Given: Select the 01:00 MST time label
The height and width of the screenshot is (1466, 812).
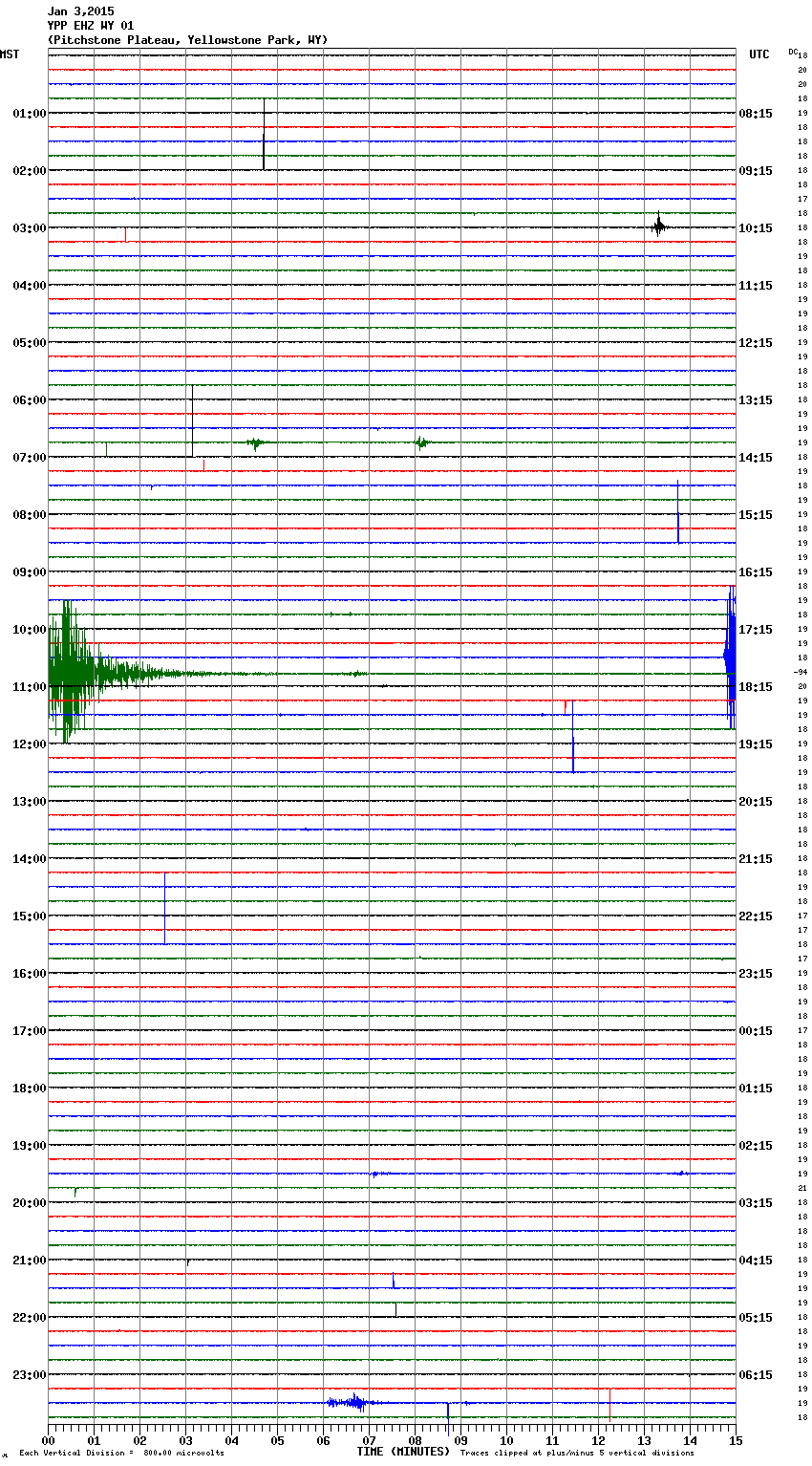Looking at the screenshot, I should coord(30,114).
